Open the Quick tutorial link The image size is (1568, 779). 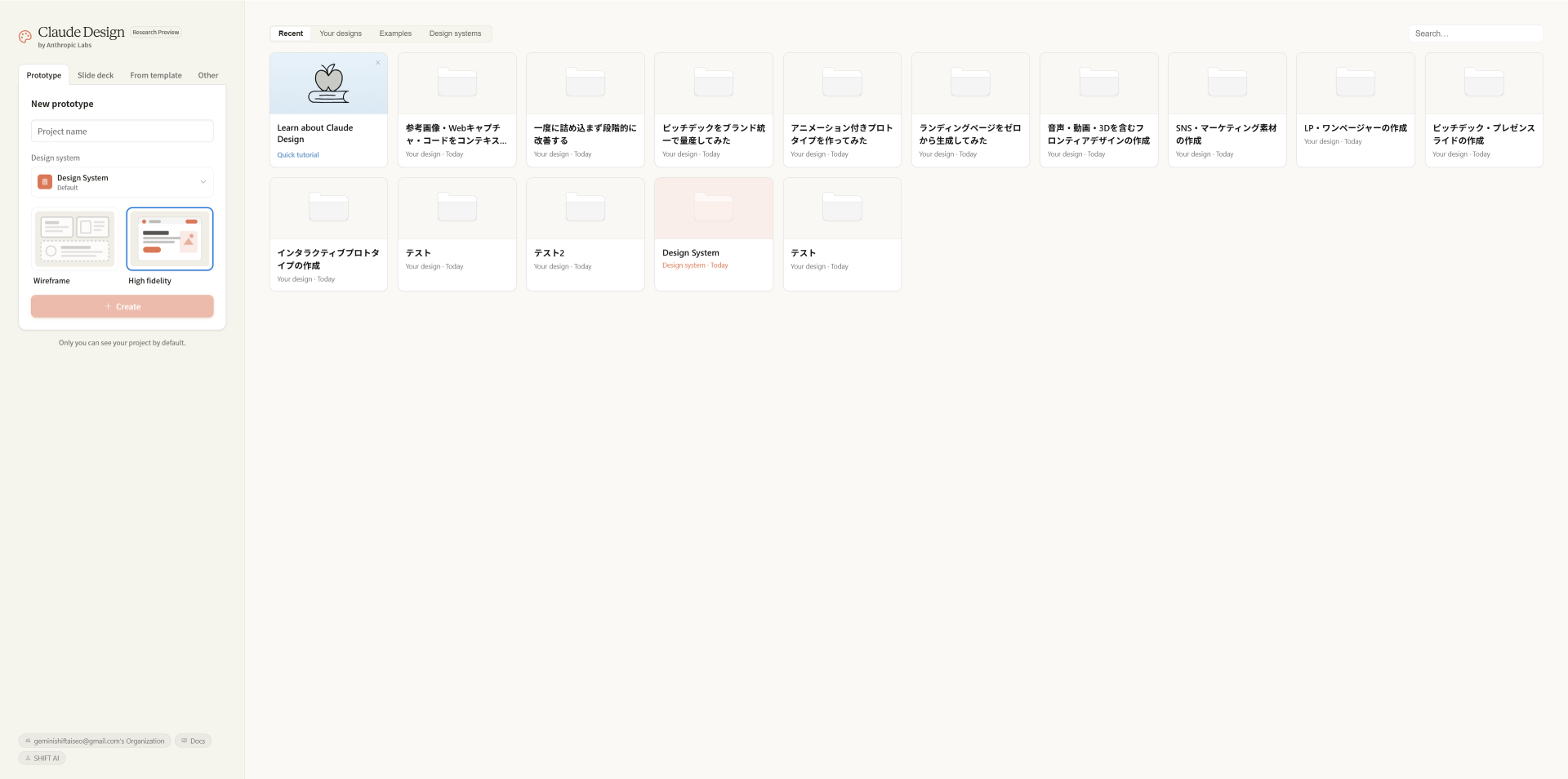click(x=298, y=154)
